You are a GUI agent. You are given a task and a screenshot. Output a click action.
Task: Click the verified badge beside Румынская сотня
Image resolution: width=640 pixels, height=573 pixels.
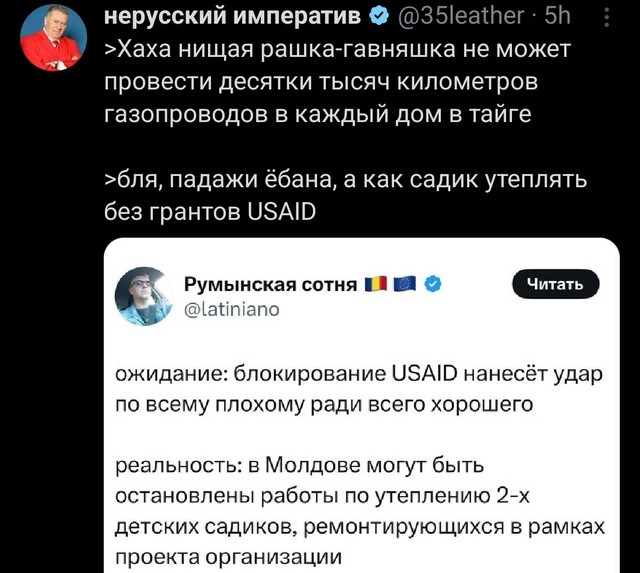[432, 285]
